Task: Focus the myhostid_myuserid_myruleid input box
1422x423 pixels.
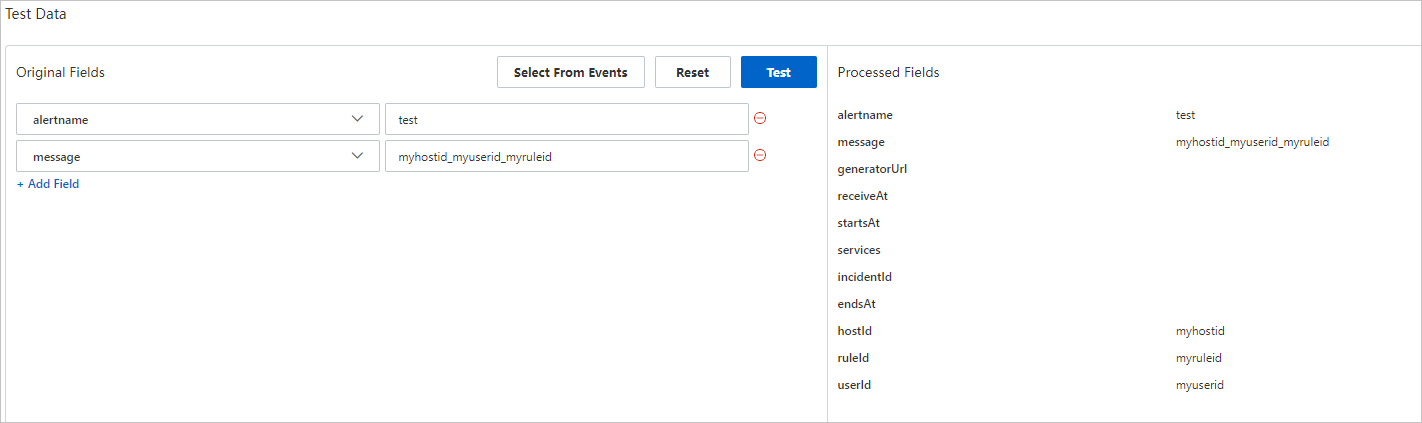Action: [x=566, y=156]
